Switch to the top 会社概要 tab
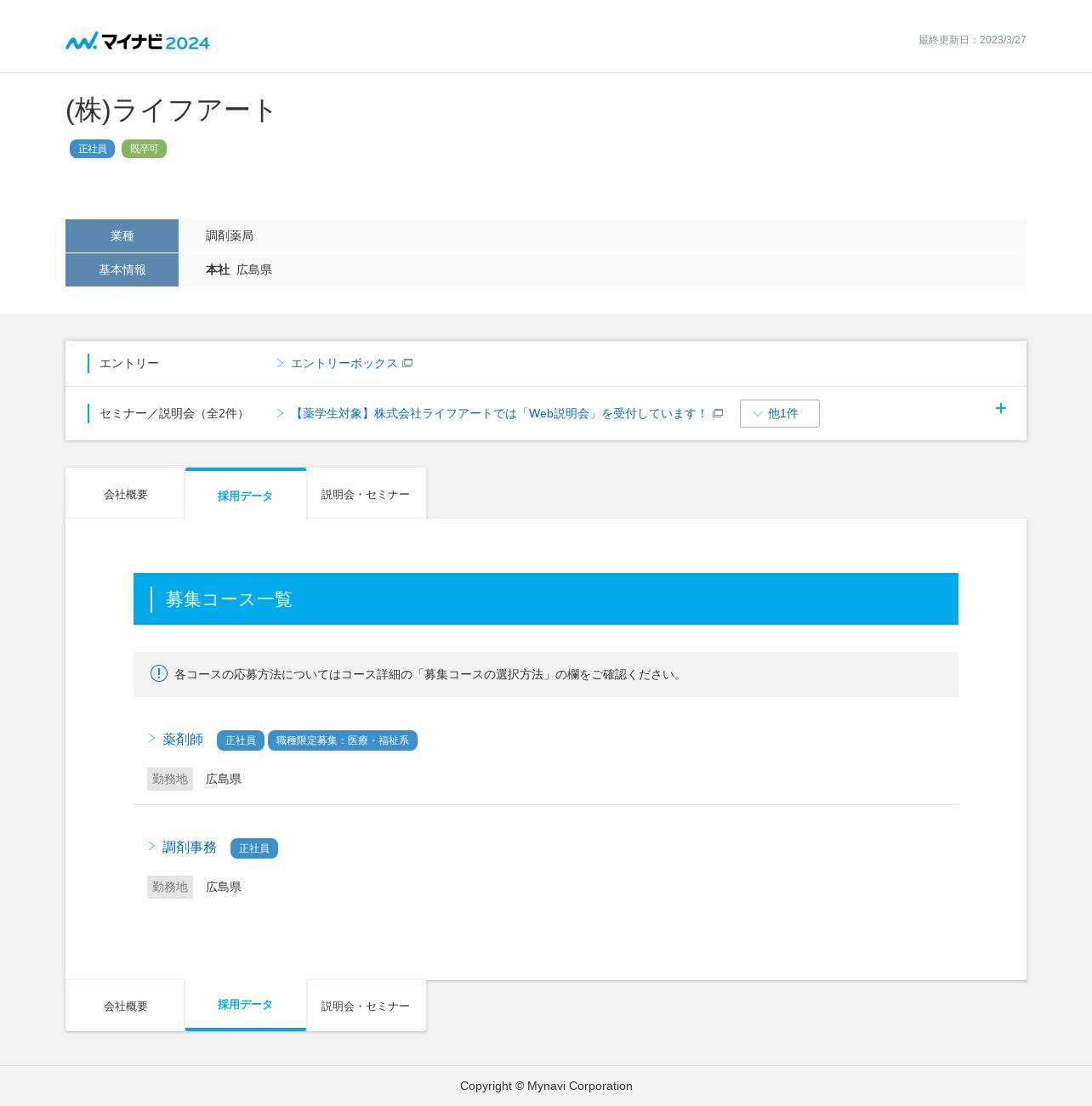Screen dimensions: 1092x1106 tap(125, 494)
